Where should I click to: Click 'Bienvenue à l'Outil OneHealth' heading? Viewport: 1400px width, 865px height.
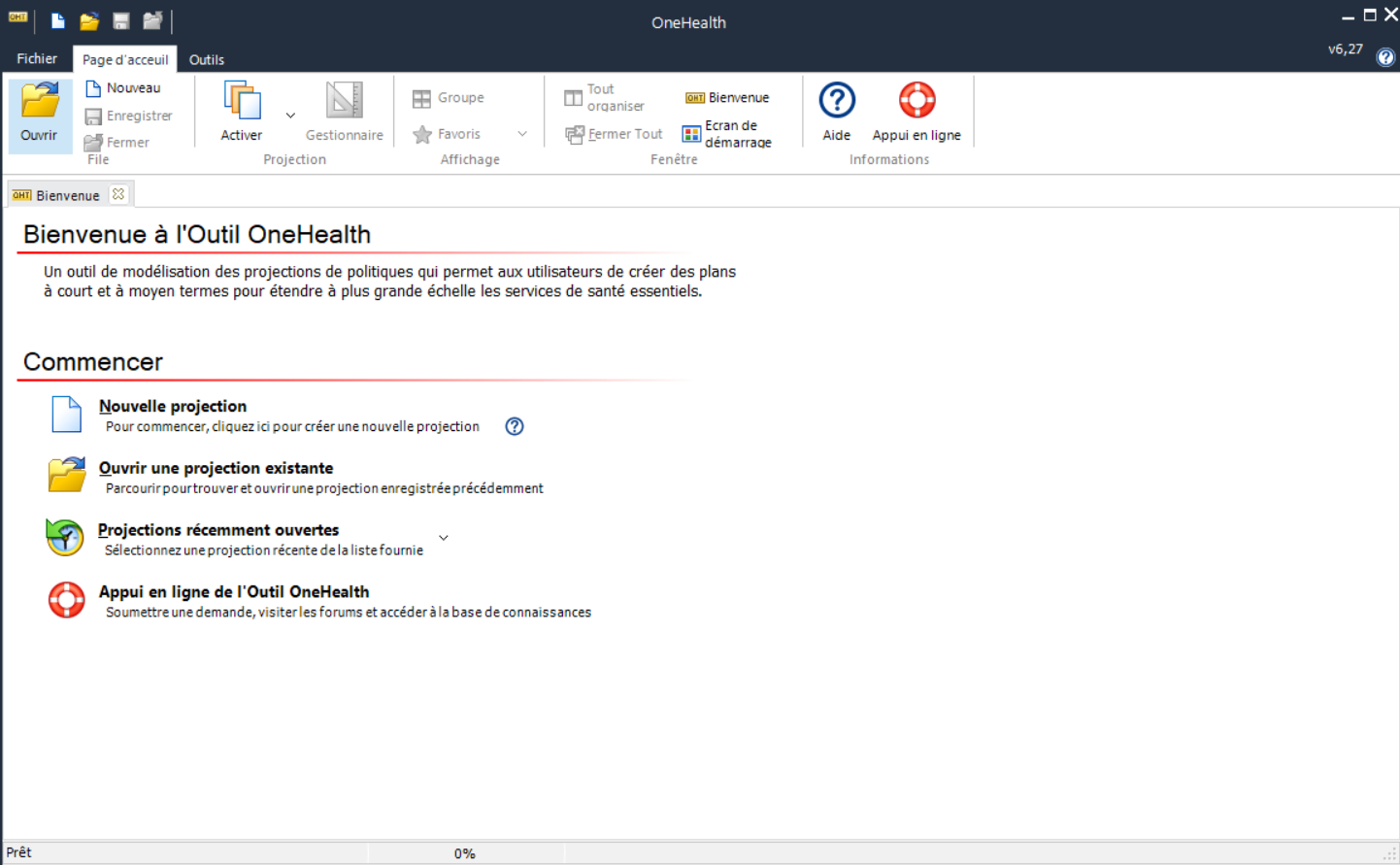pyautogui.click(x=197, y=234)
